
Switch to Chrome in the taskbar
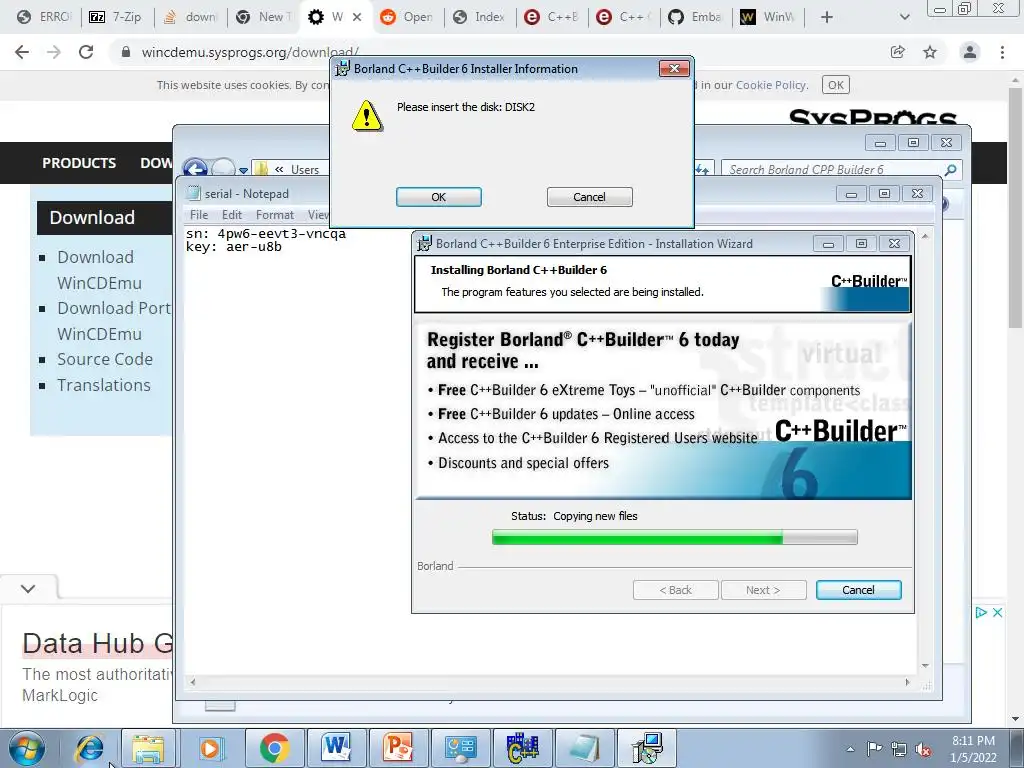point(274,748)
